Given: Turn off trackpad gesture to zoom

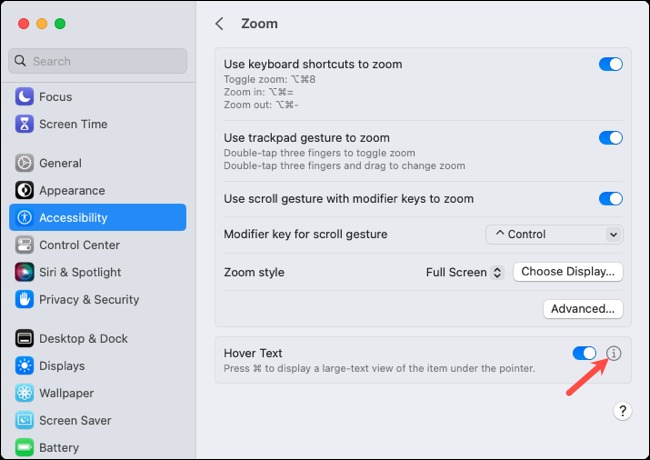Looking at the screenshot, I should [611, 138].
